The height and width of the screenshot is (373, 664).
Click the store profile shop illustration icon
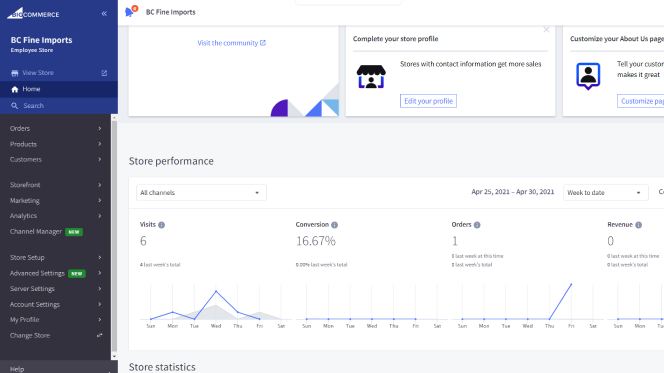[371, 77]
